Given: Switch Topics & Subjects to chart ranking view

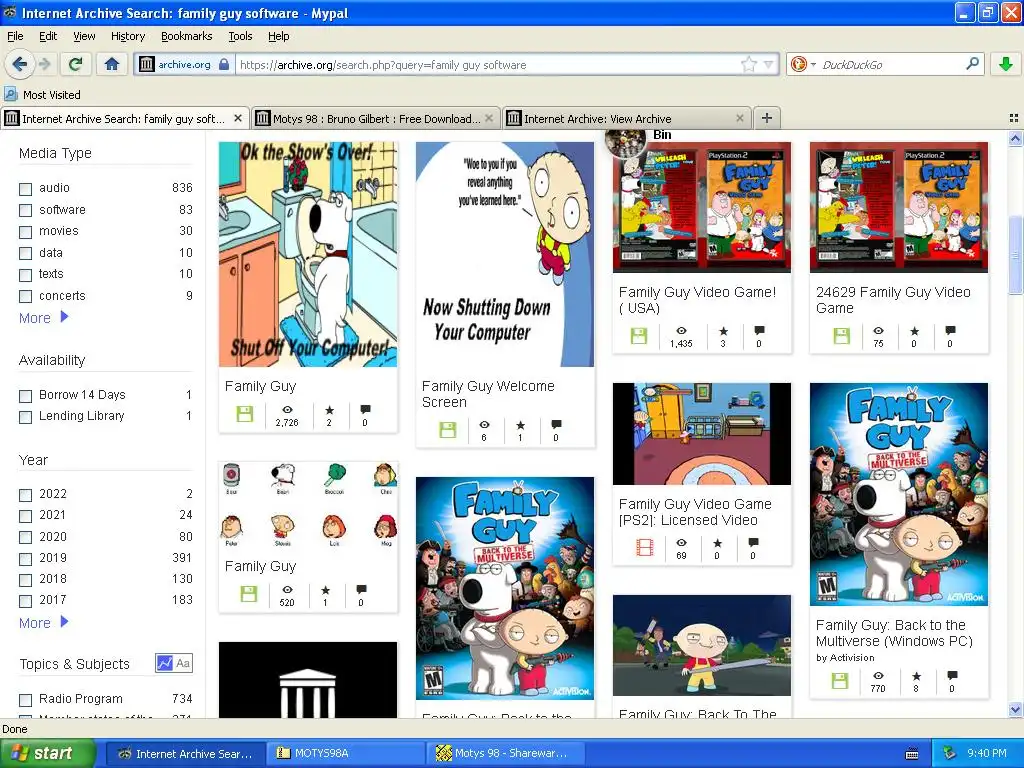Looking at the screenshot, I should [x=165, y=663].
